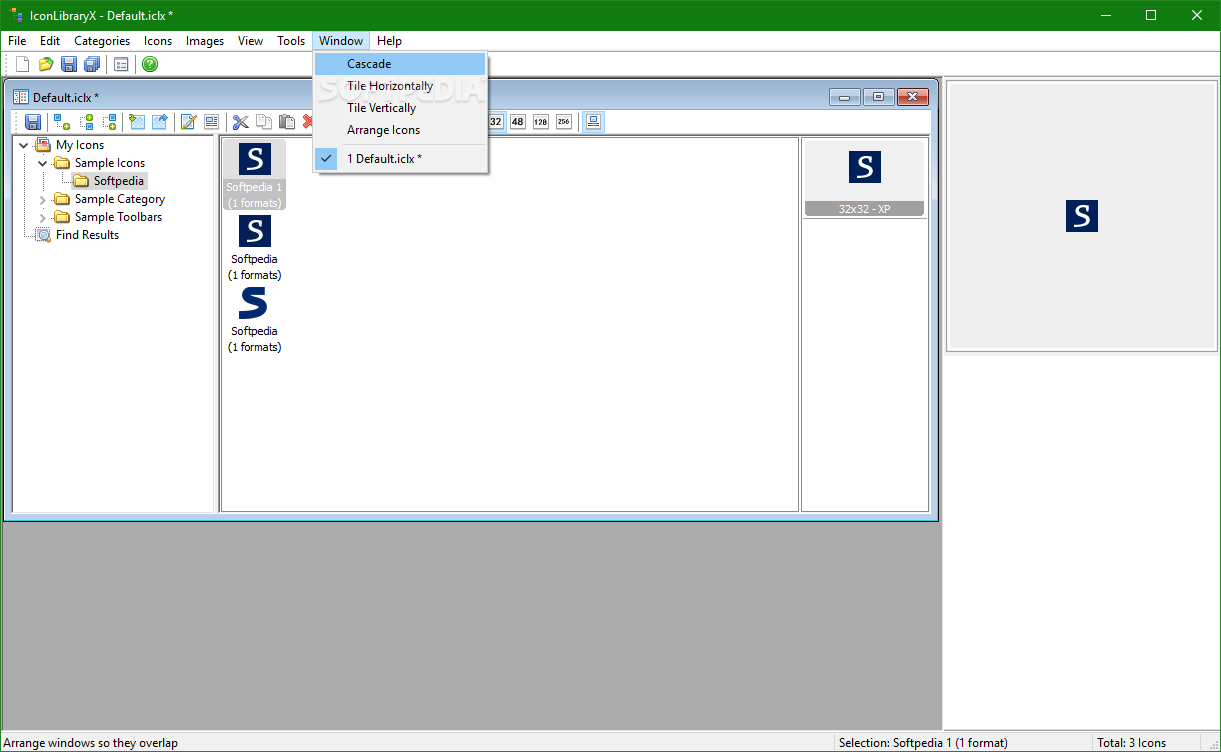Screen dimensions: 1221x752
Task: Click the second add category icon with dotted box
Action: click(x=86, y=122)
